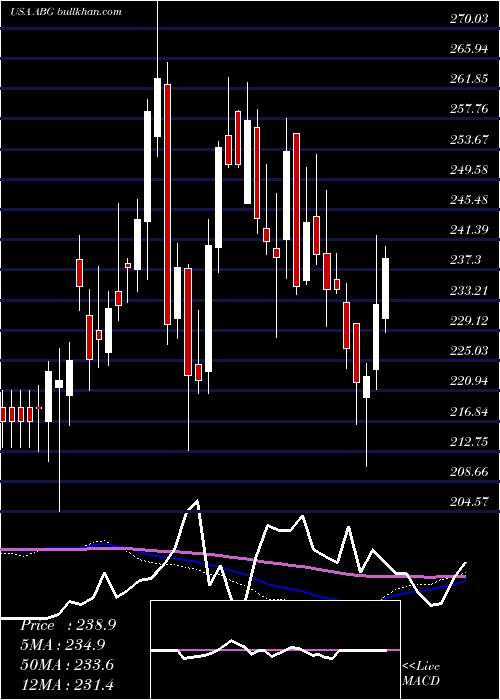Click the '12MA : 231.4' readout

pos(67,685)
